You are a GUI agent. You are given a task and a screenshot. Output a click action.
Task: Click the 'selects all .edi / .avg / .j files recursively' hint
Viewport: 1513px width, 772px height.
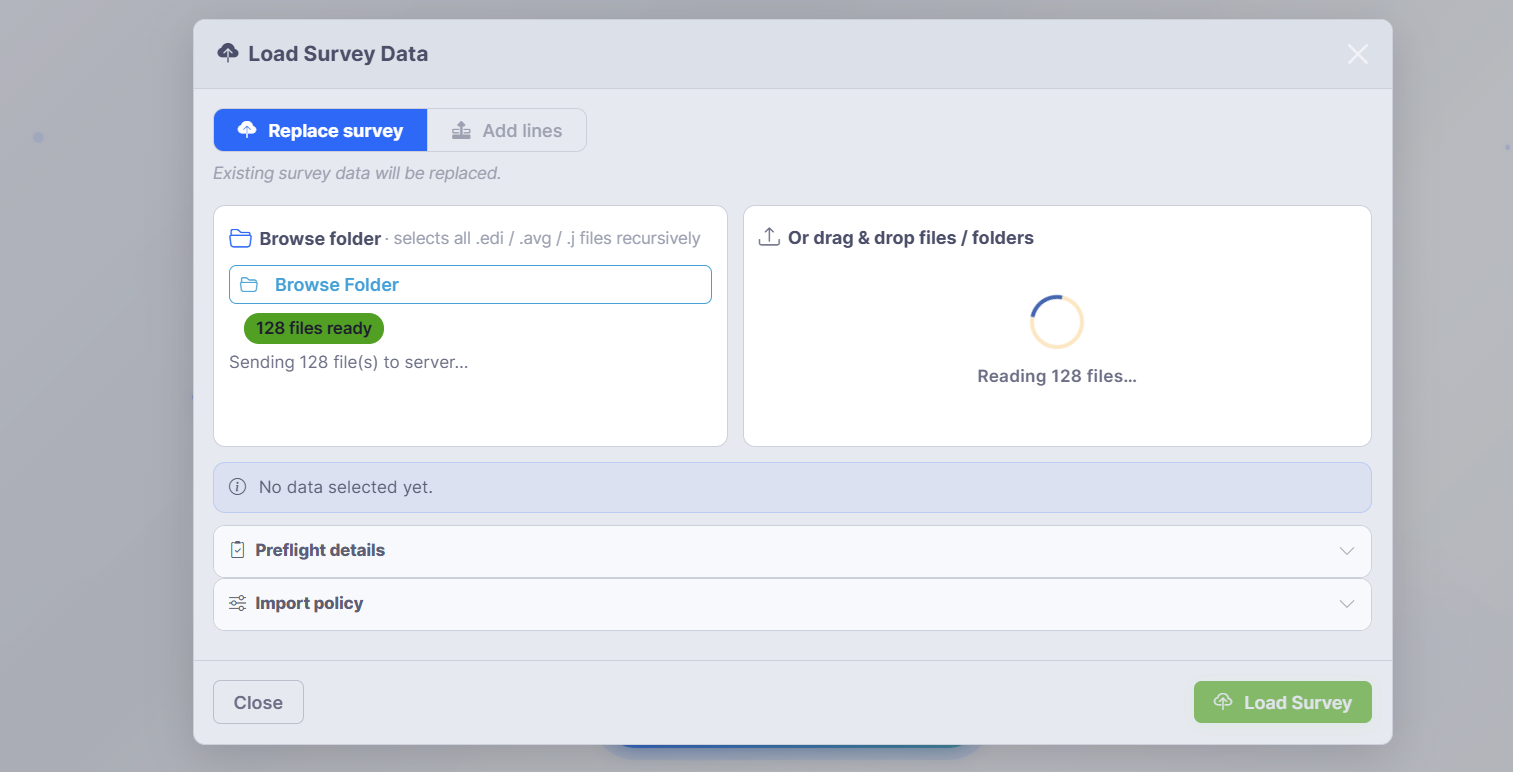click(547, 239)
